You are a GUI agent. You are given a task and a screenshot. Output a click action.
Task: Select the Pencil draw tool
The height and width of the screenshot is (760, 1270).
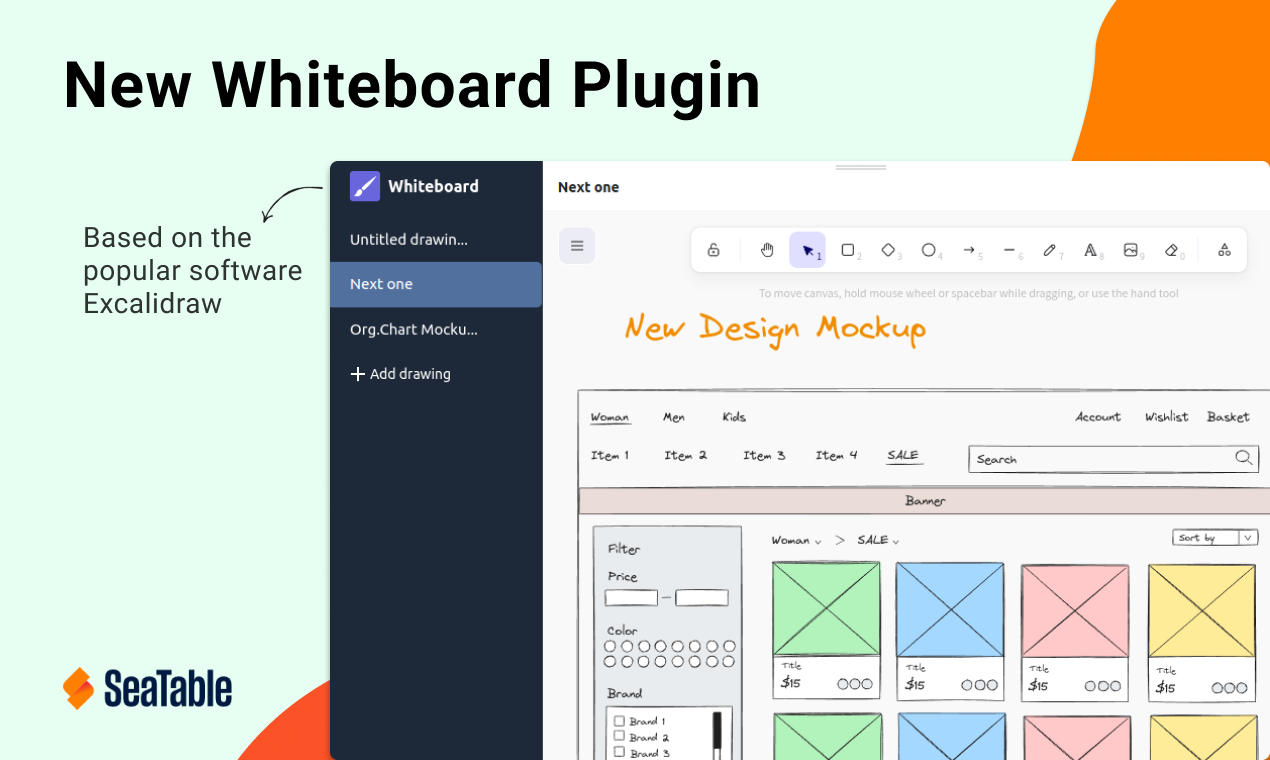coord(1050,250)
